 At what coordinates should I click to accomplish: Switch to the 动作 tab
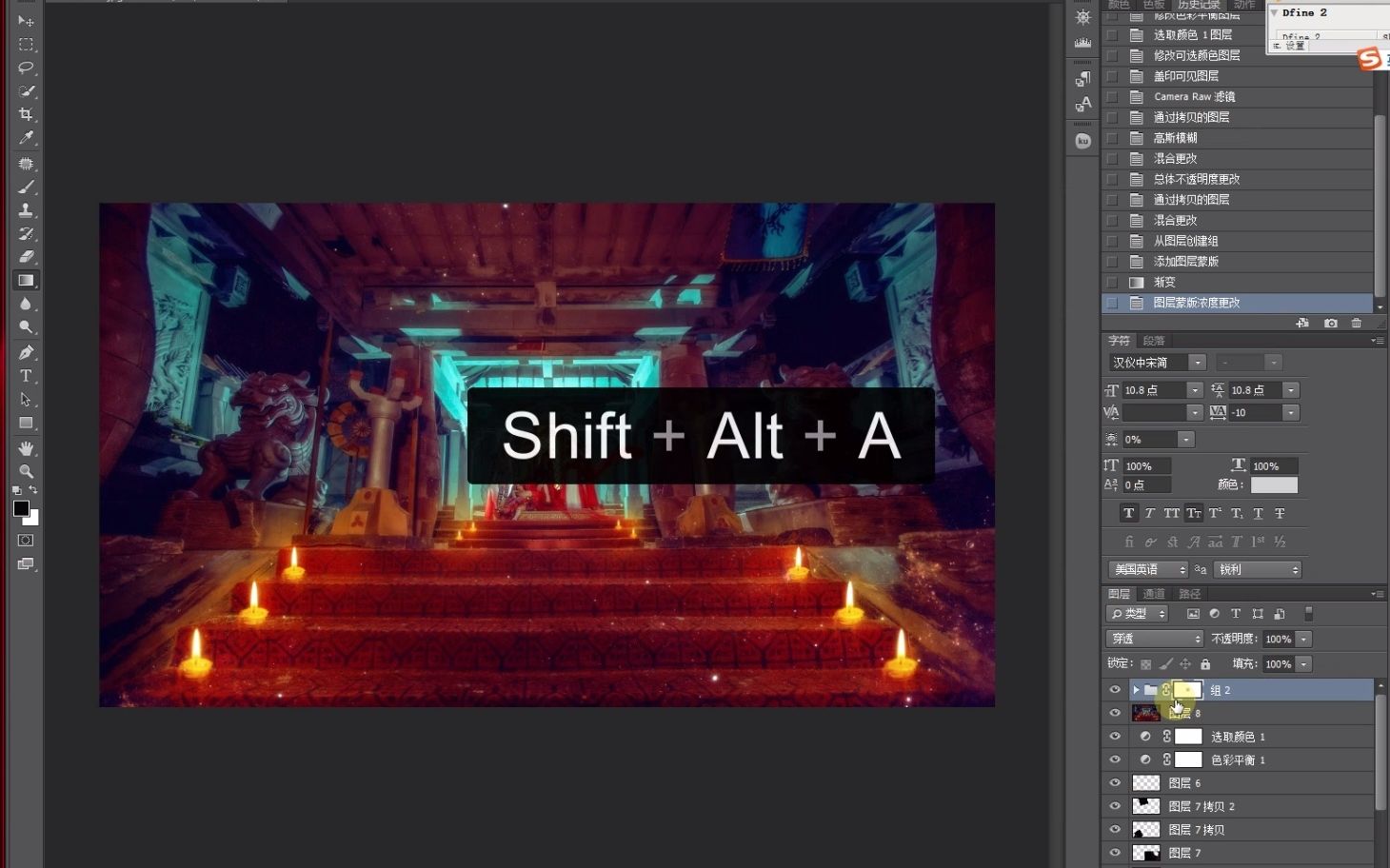(x=1244, y=5)
